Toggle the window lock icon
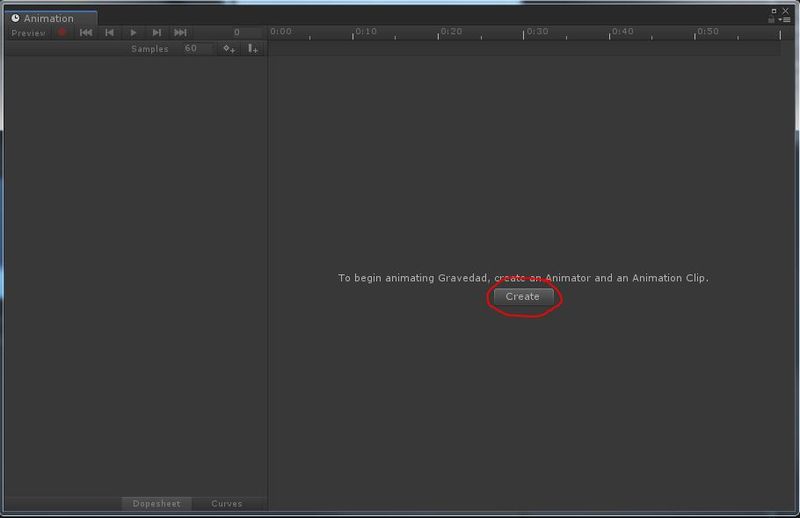The height and width of the screenshot is (518, 800). (x=771, y=20)
